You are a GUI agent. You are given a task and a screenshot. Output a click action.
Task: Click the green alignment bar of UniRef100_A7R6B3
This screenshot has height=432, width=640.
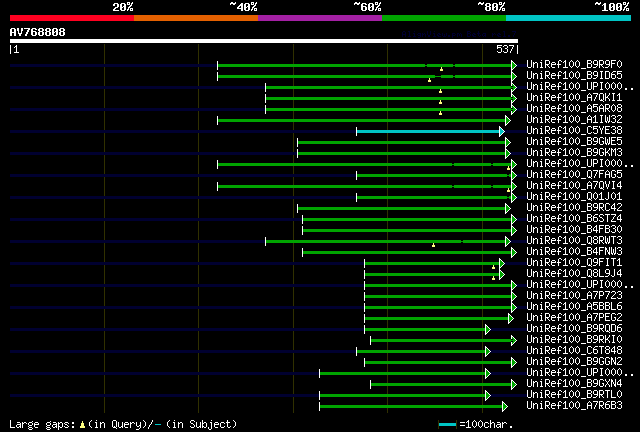[411, 407]
